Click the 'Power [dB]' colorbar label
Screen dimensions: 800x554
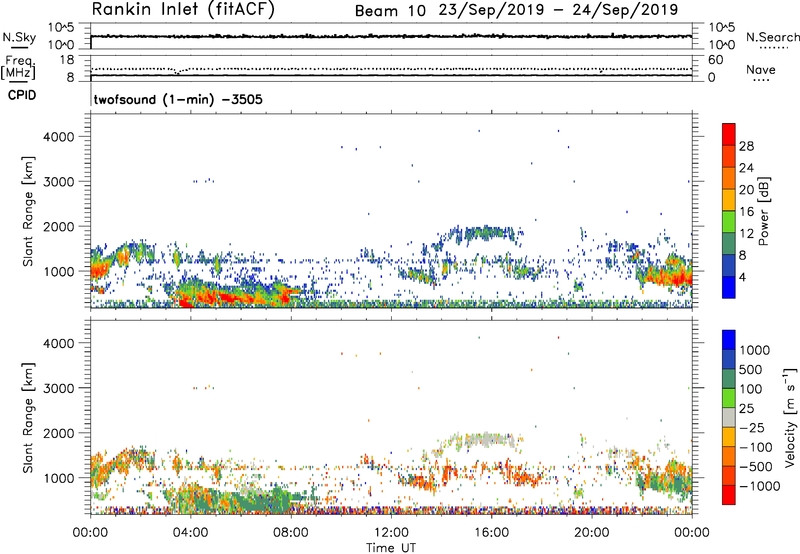(x=763, y=211)
